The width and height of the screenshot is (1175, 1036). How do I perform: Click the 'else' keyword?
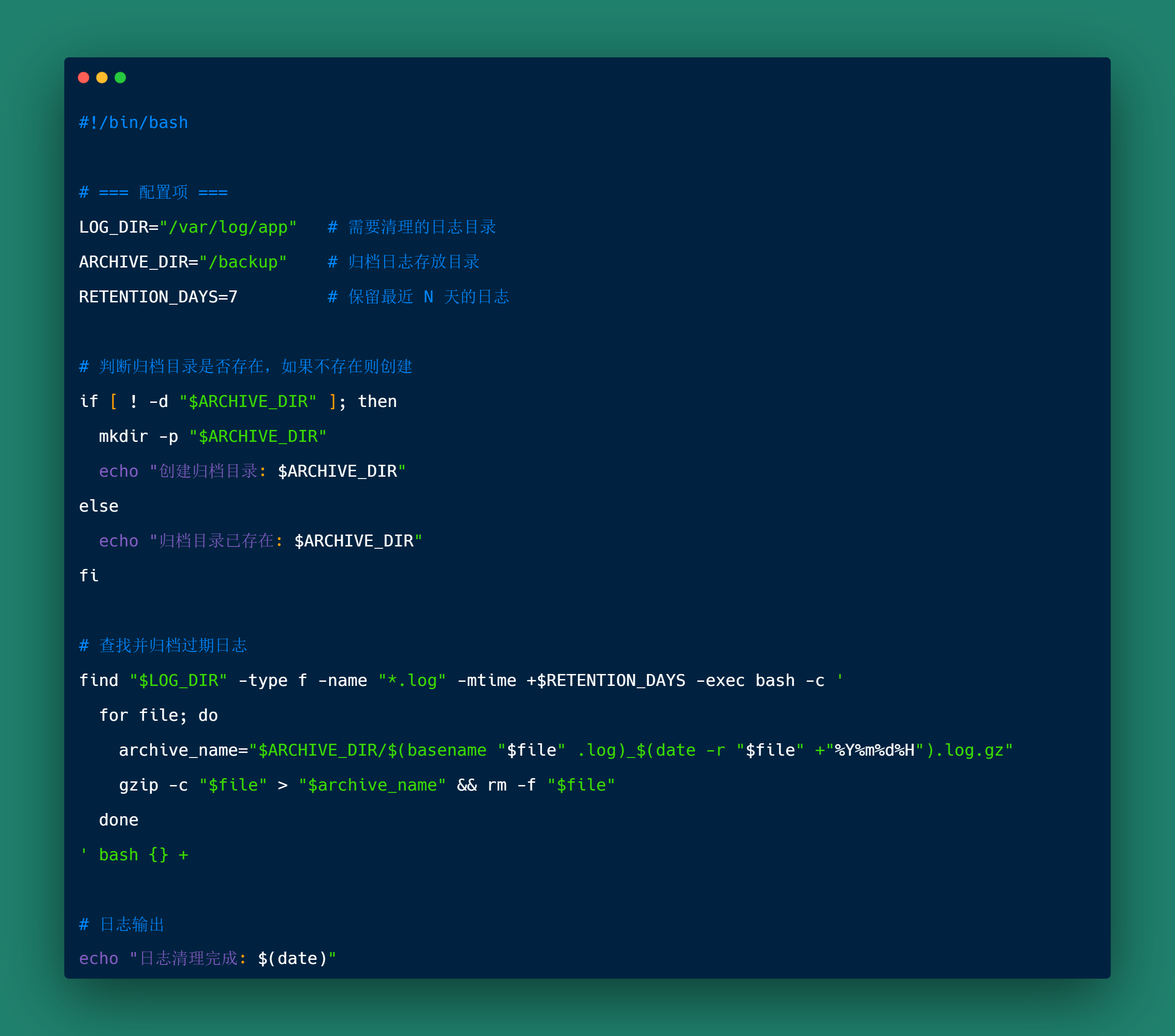[98, 506]
